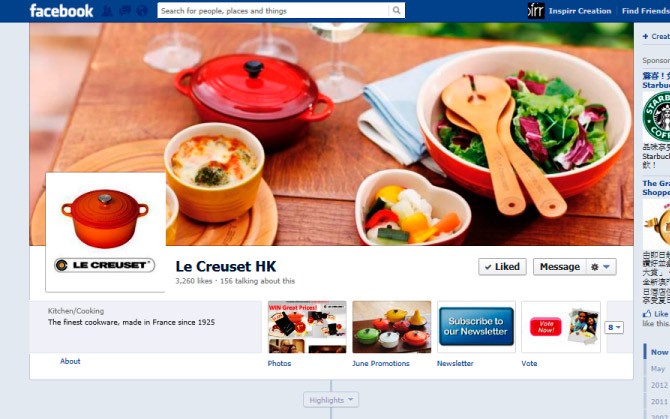Open dropdown arrow beside Message gear
The height and width of the screenshot is (419, 670).
pos(606,267)
